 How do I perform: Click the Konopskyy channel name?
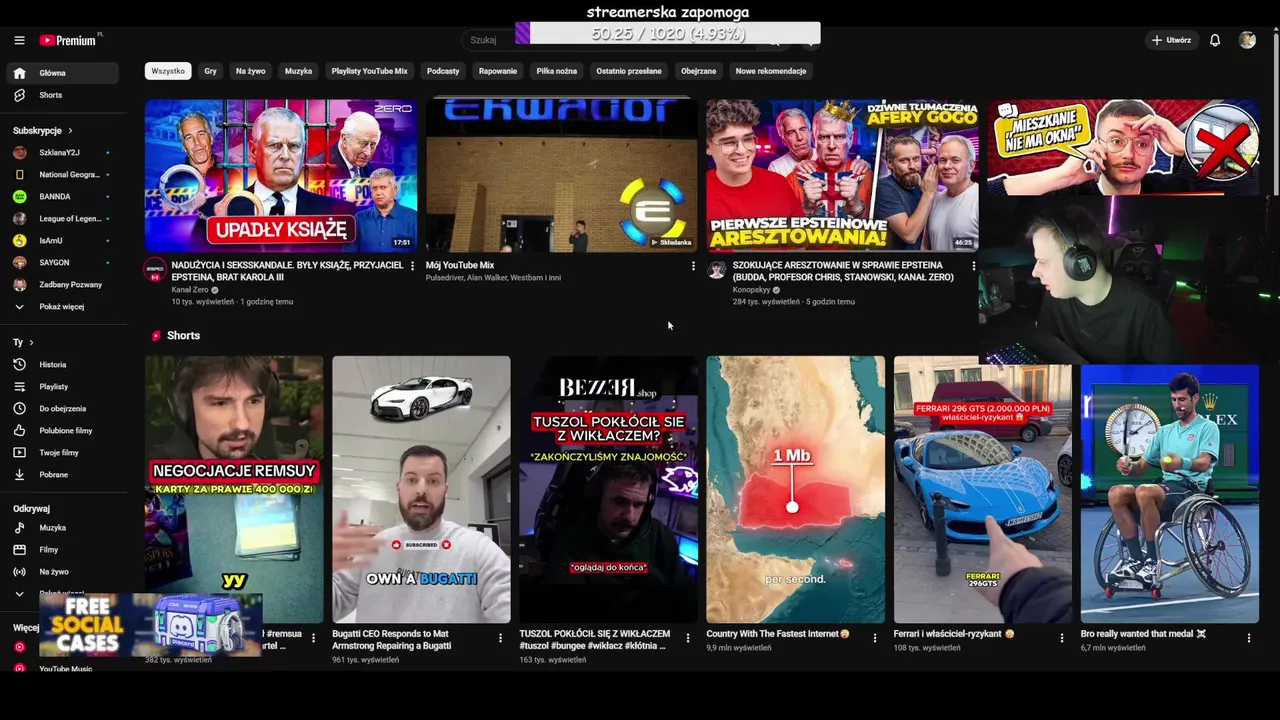[751, 290]
